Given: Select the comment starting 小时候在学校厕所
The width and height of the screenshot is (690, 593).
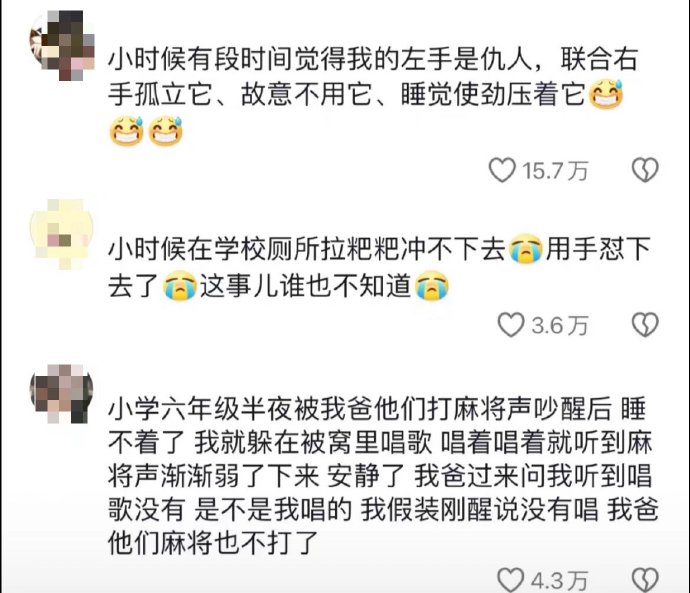Looking at the screenshot, I should (379, 267).
